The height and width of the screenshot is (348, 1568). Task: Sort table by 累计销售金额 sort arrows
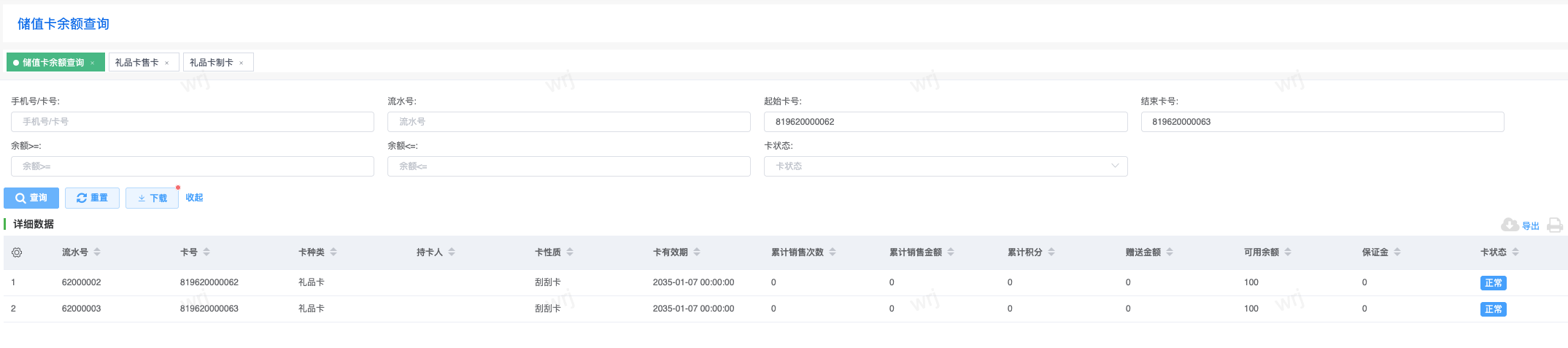tap(951, 252)
